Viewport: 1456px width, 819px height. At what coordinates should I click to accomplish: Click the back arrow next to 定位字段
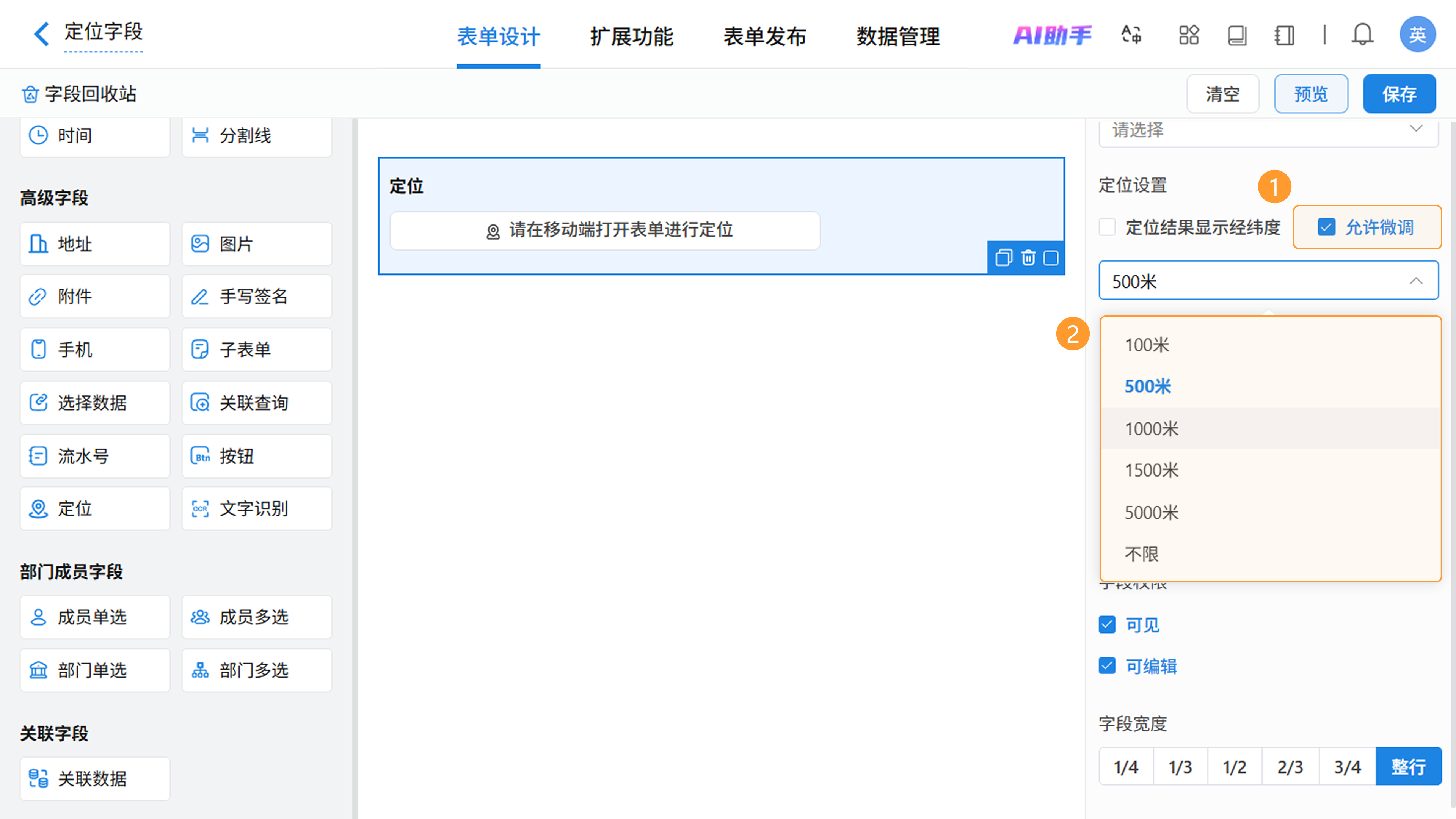tap(41, 34)
